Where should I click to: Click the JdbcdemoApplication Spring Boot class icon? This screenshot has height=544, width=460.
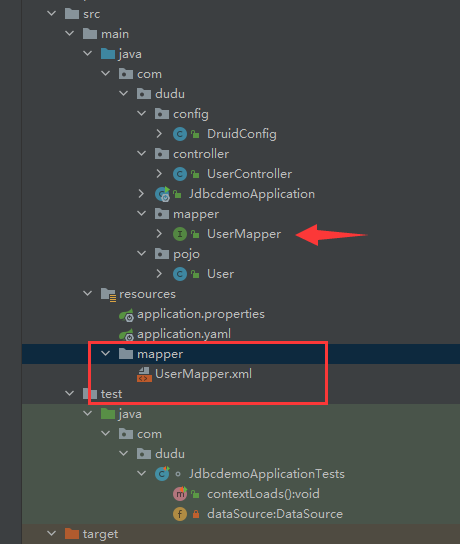coord(162,194)
